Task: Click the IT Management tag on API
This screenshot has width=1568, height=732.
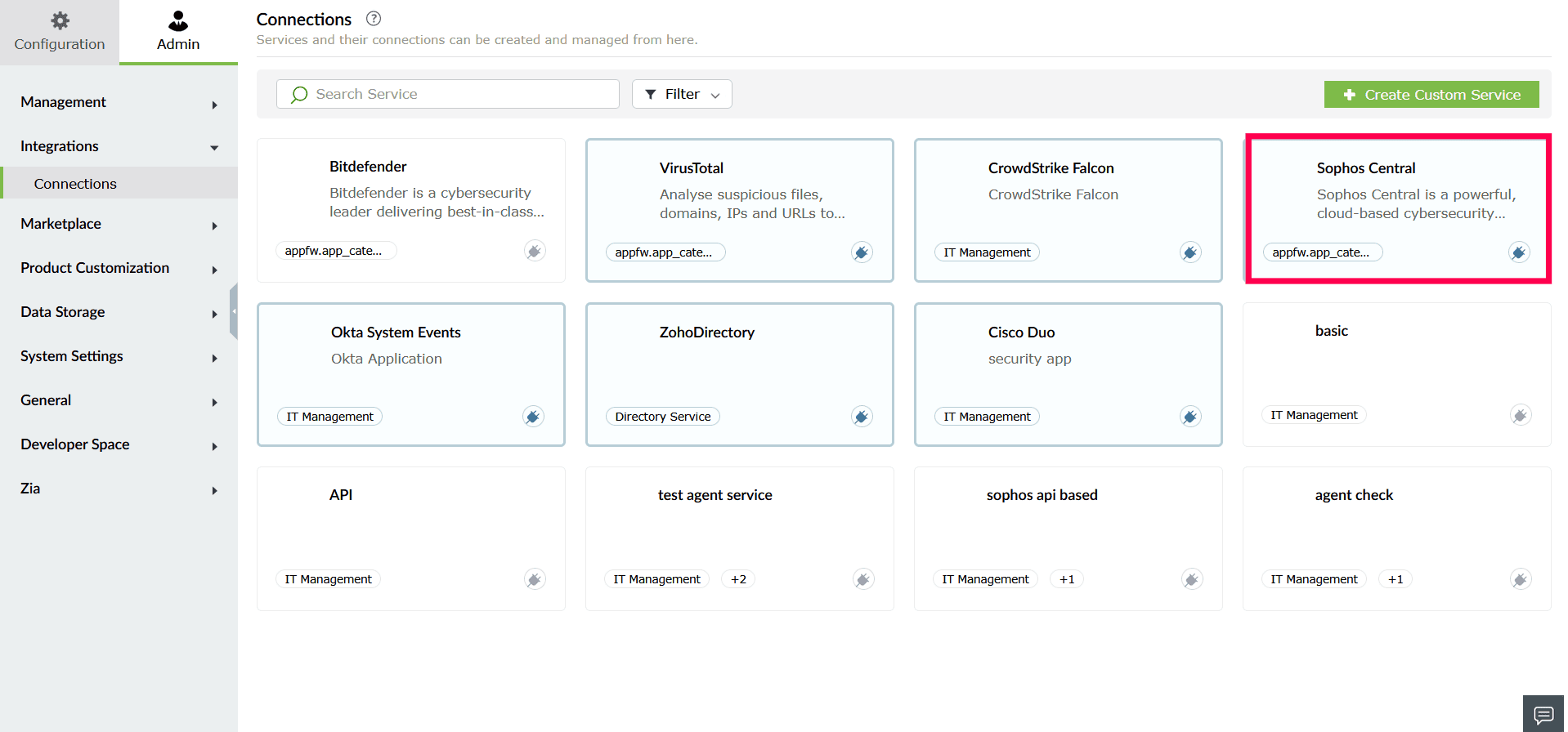Action: click(328, 579)
